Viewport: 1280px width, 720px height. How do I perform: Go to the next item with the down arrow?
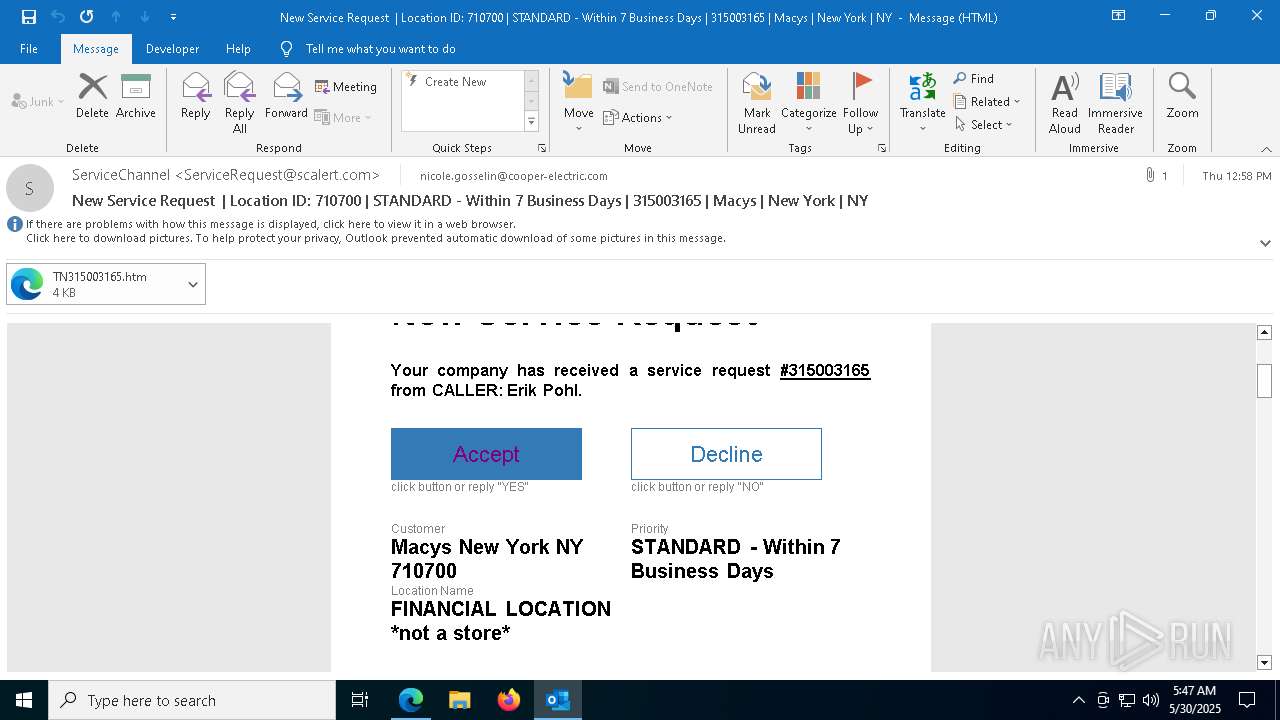[x=145, y=17]
